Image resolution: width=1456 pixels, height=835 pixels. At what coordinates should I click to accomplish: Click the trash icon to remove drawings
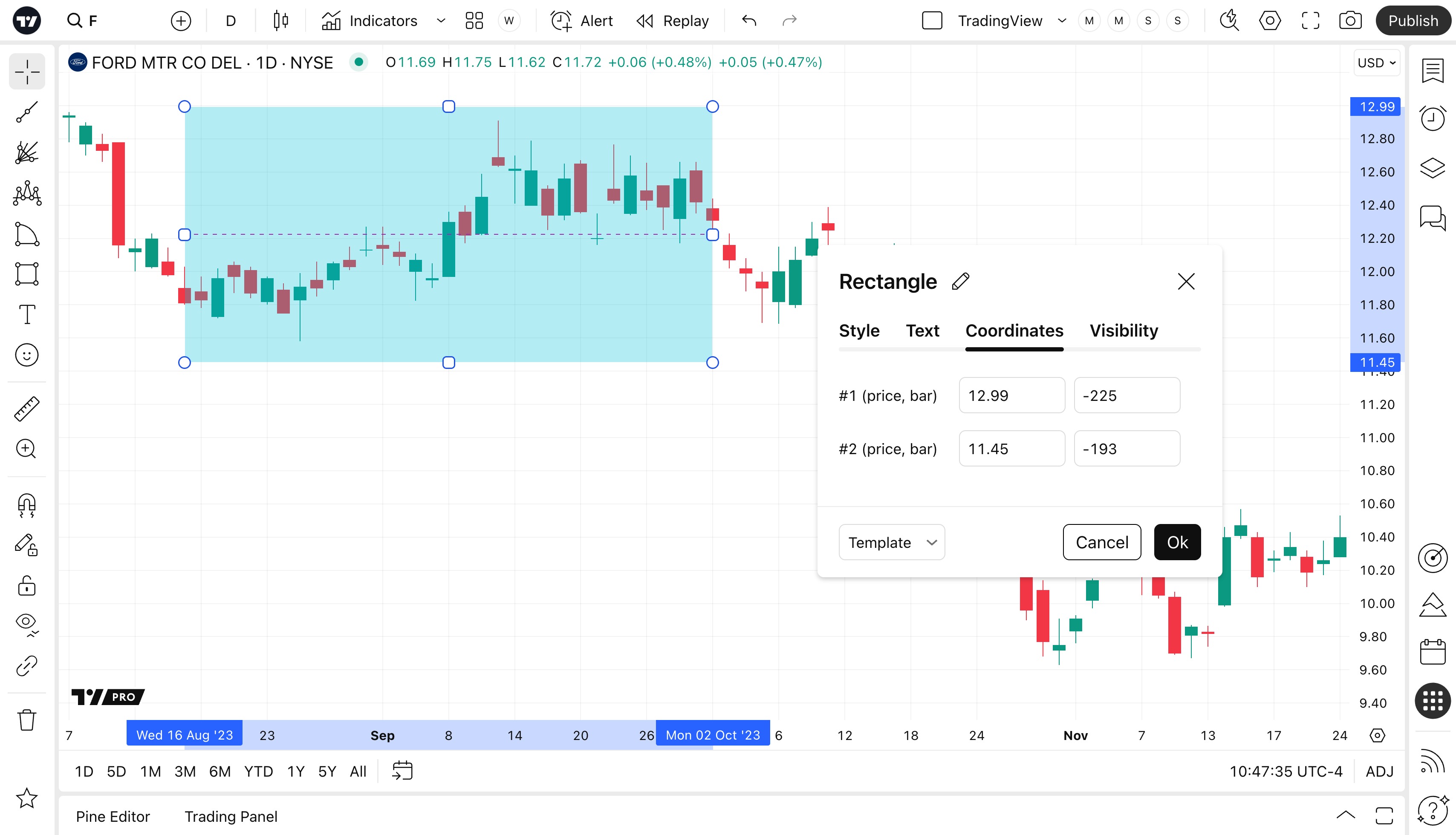pyautogui.click(x=27, y=719)
